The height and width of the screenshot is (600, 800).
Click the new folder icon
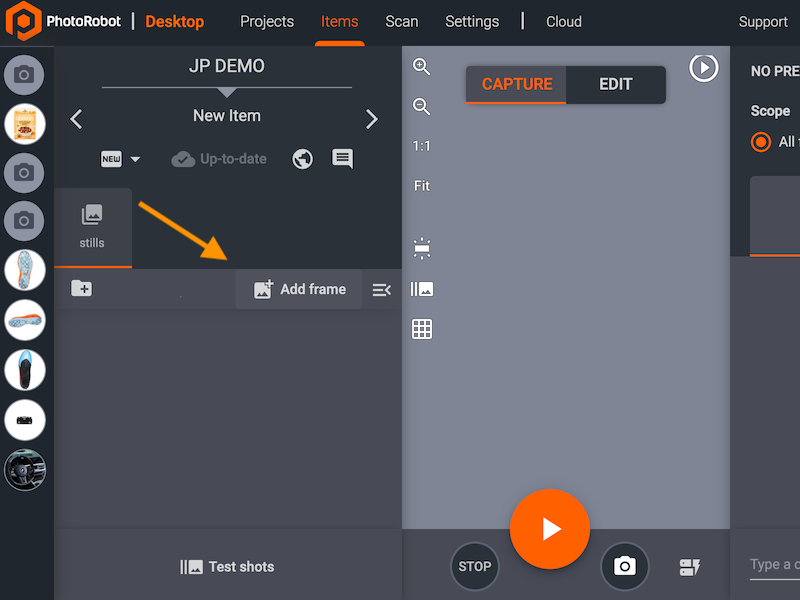coord(81,289)
